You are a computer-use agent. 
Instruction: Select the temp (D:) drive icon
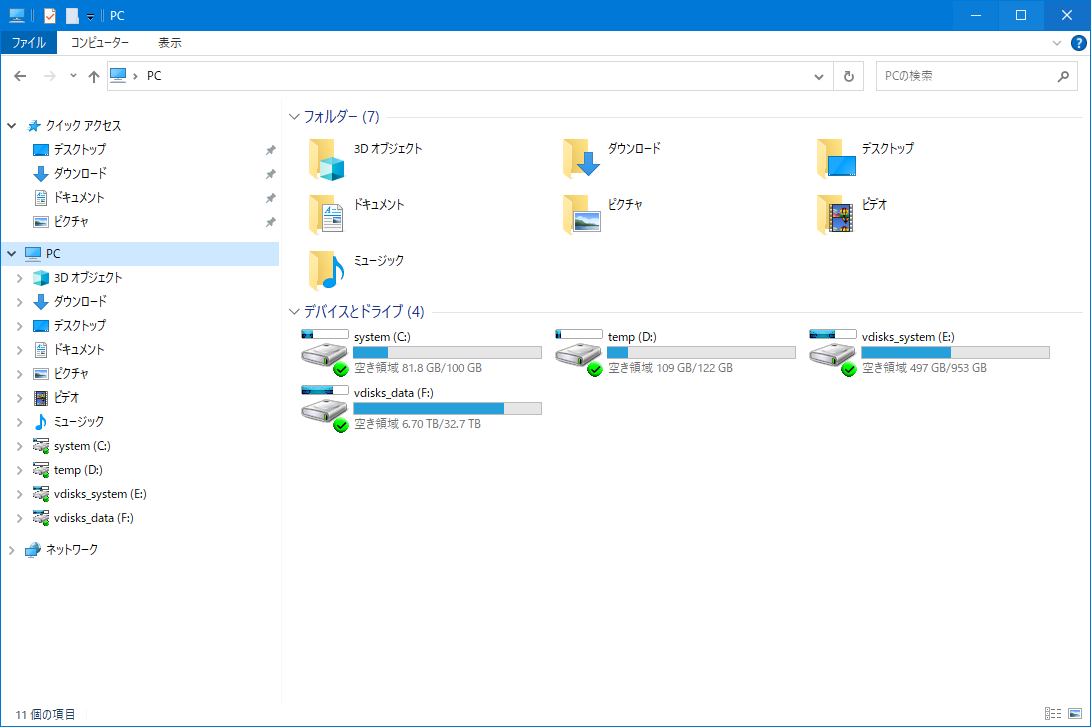pos(579,352)
